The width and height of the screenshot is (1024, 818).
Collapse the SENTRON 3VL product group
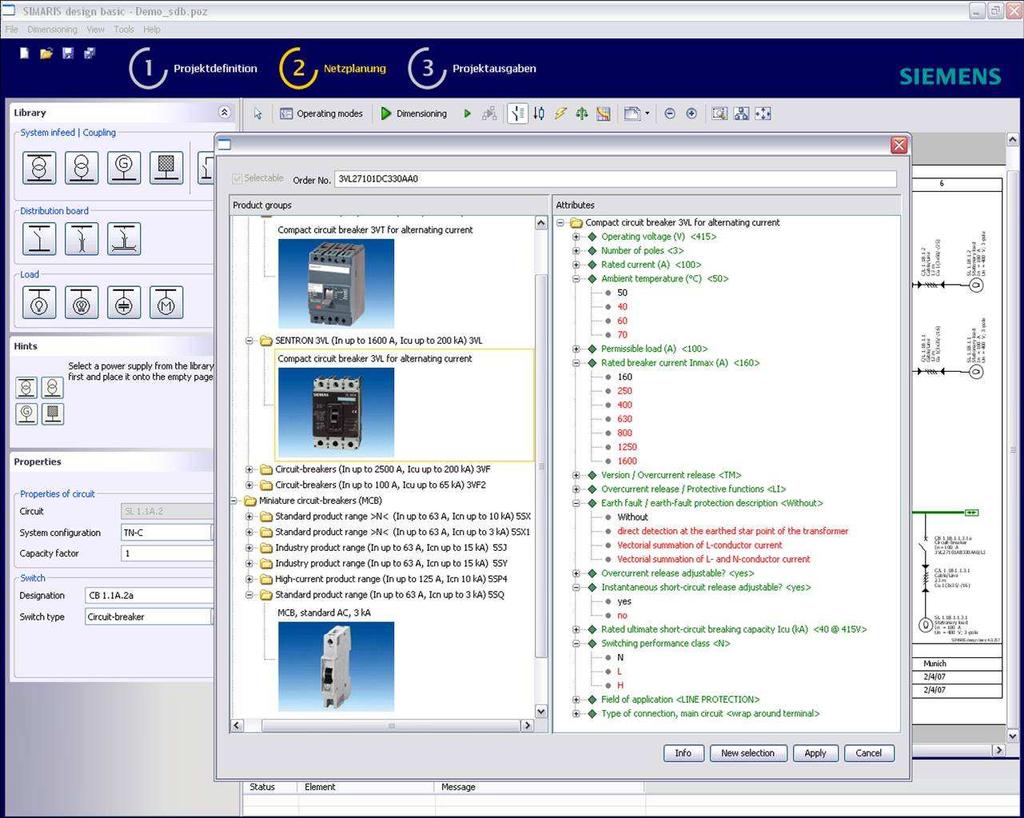249,341
